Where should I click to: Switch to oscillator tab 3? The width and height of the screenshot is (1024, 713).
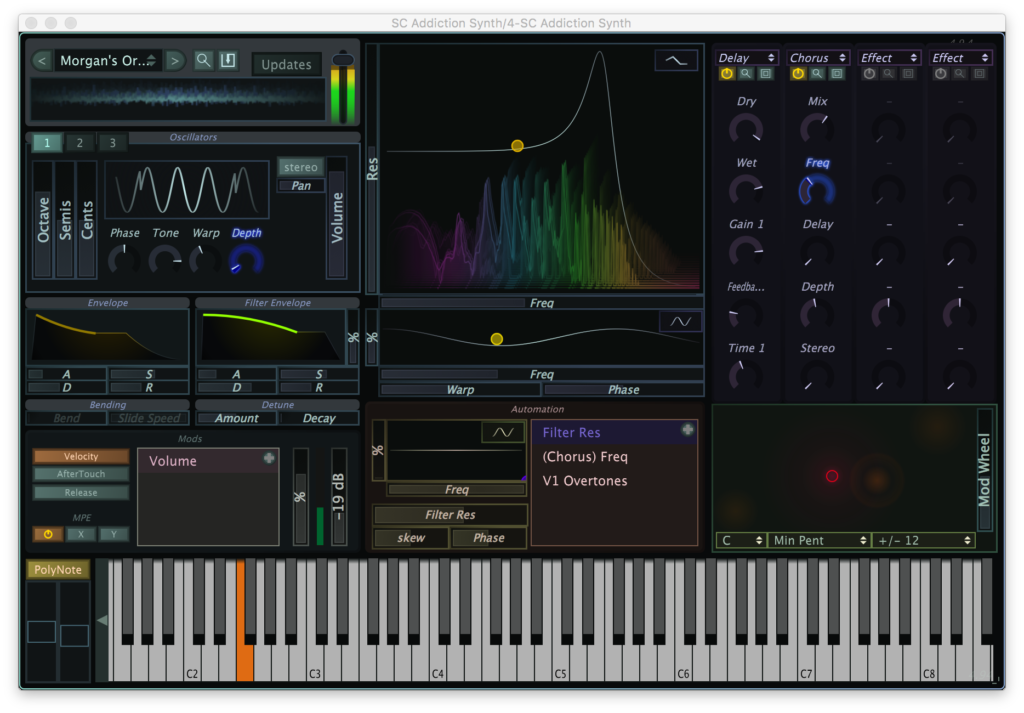coord(112,142)
